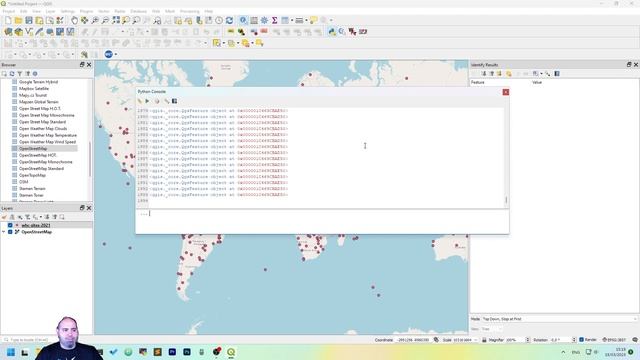Screen dimensions: 640x360
Task: Click the Python Console output scrollbar
Action: tap(506, 200)
